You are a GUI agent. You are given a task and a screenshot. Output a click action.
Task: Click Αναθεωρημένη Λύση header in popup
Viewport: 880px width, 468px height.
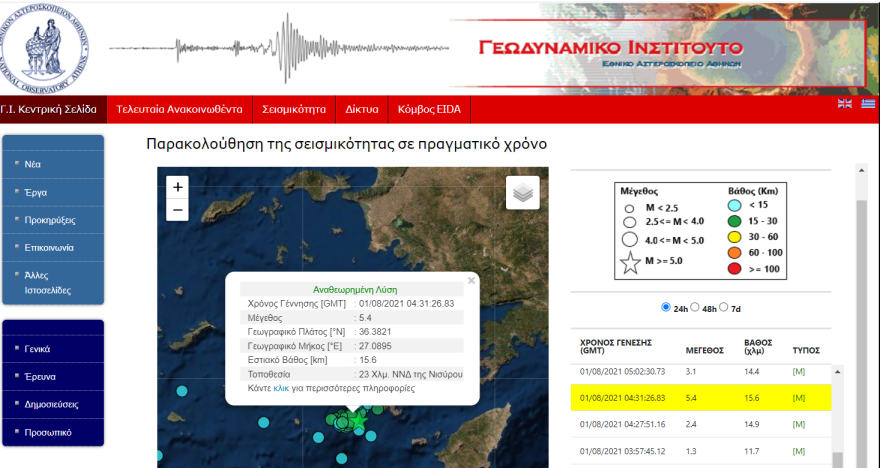coord(355,290)
